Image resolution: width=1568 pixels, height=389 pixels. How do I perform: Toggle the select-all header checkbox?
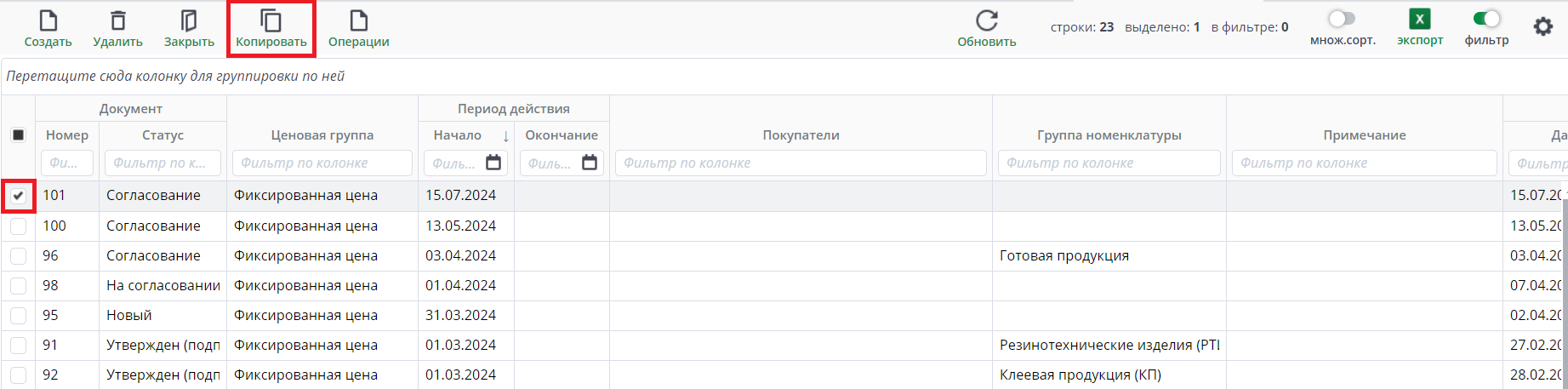coord(18,134)
